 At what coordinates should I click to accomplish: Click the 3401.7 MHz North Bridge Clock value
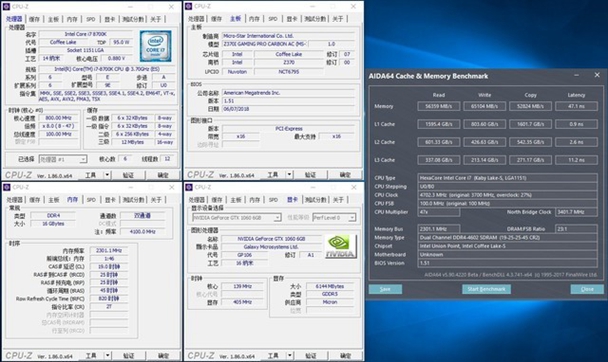tap(576, 212)
